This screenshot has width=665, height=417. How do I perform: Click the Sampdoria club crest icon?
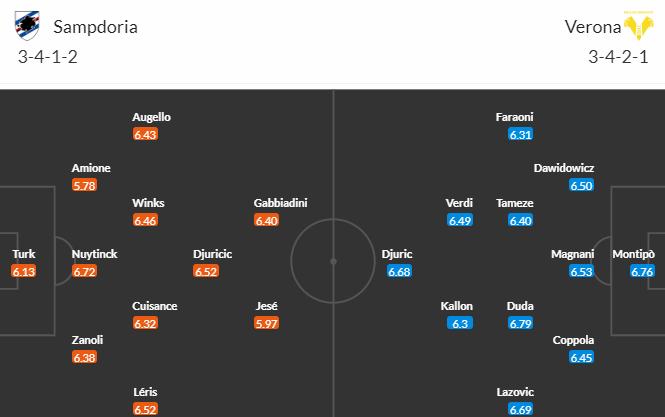(27, 26)
